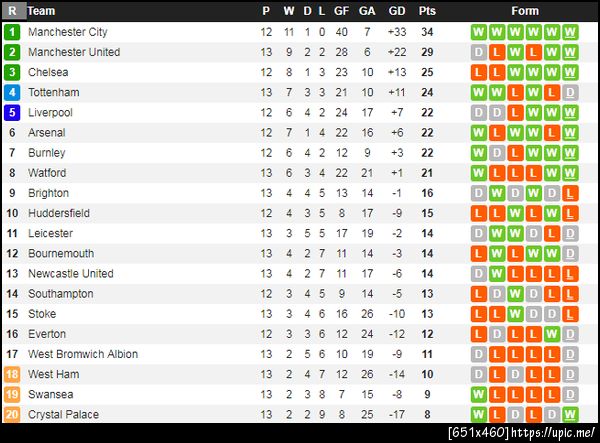Click West Ham's orange position 18 badge
The height and width of the screenshot is (443, 600).
pos(12,374)
